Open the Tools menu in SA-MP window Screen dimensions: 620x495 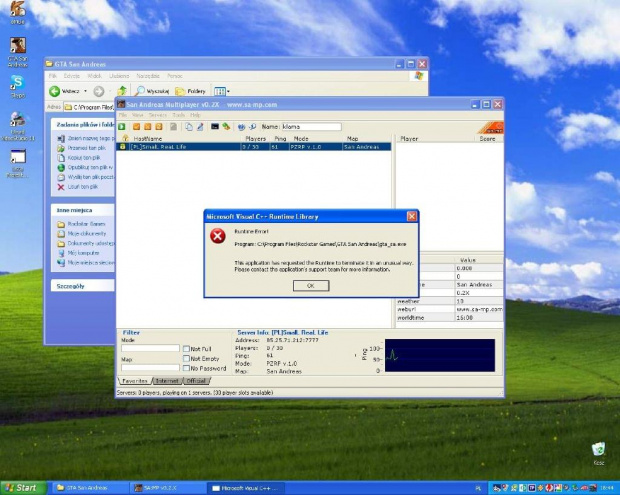(178, 115)
